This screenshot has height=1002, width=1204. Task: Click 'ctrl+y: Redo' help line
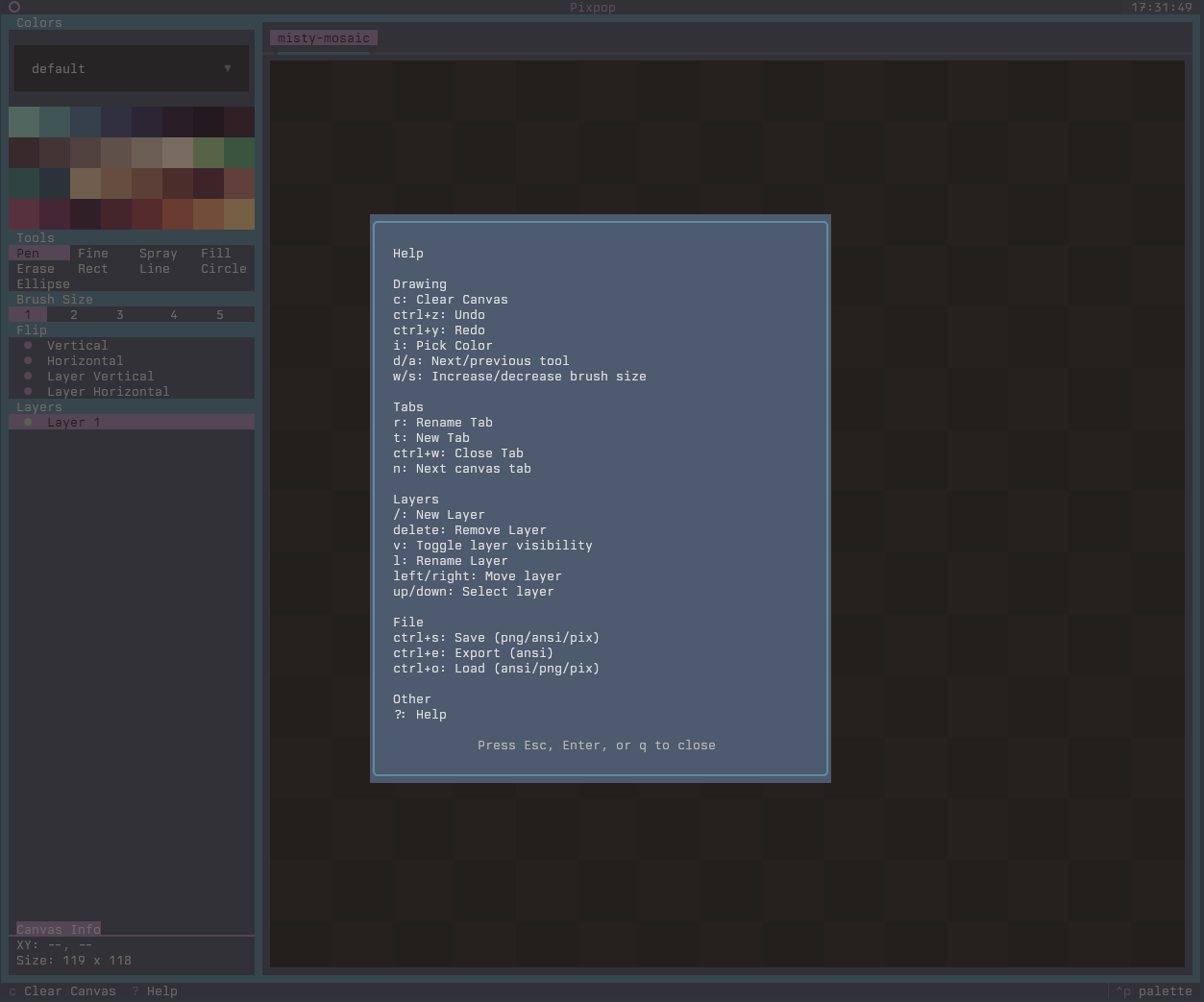[439, 330]
